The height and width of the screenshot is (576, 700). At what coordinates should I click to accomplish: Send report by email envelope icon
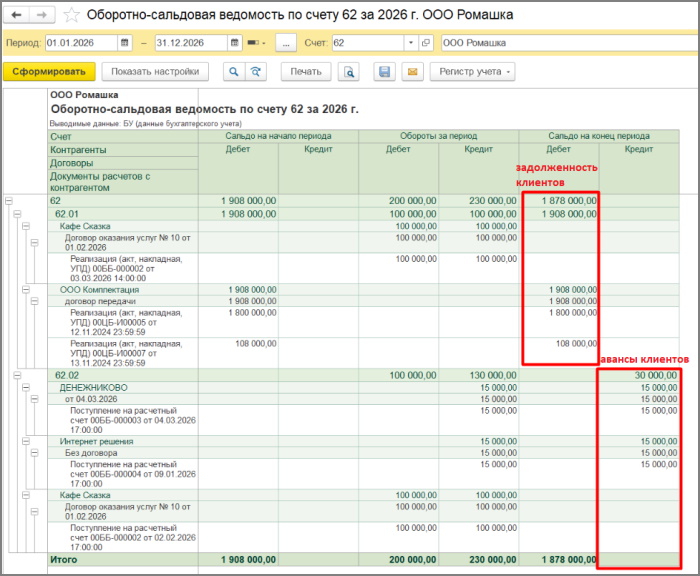[410, 72]
